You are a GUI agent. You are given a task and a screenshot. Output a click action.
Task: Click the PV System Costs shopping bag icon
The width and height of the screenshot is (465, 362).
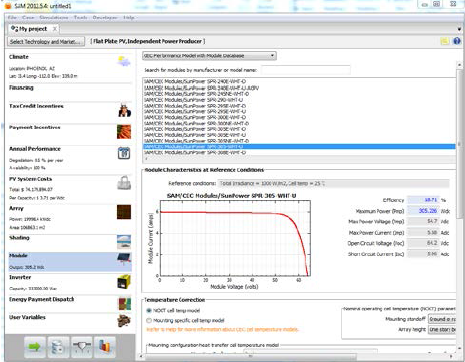tap(124, 183)
